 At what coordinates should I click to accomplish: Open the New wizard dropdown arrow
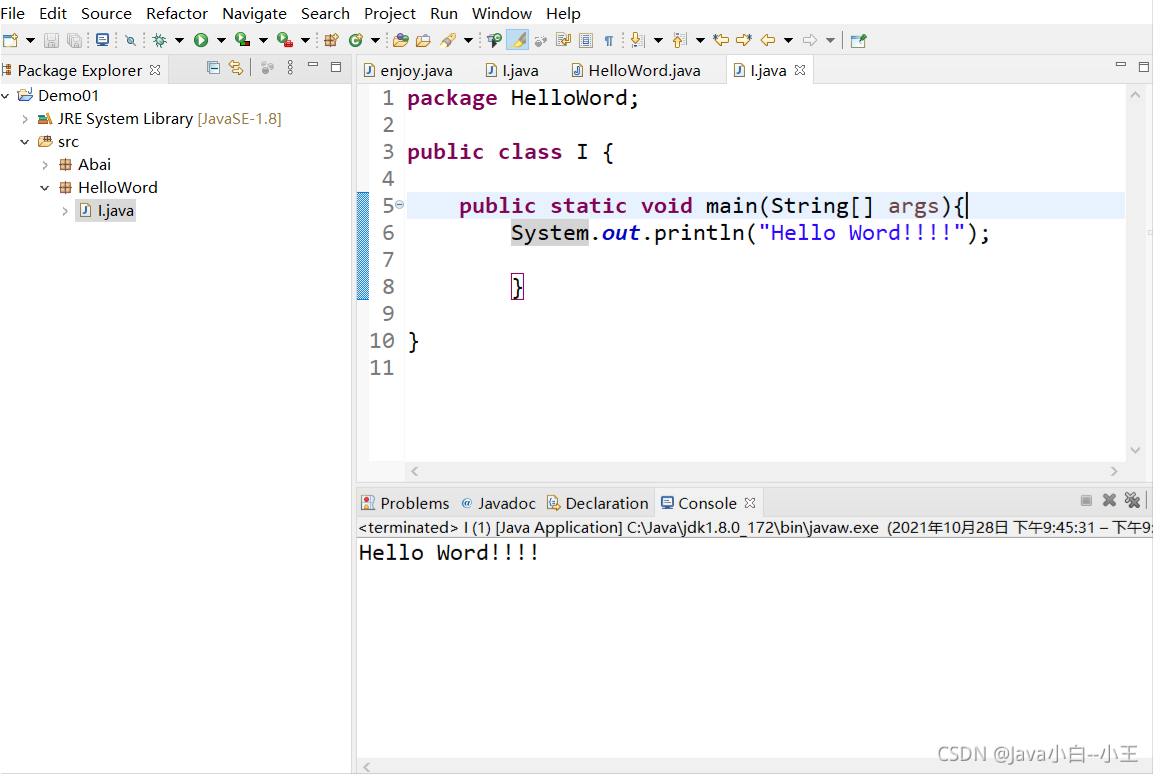(30, 40)
